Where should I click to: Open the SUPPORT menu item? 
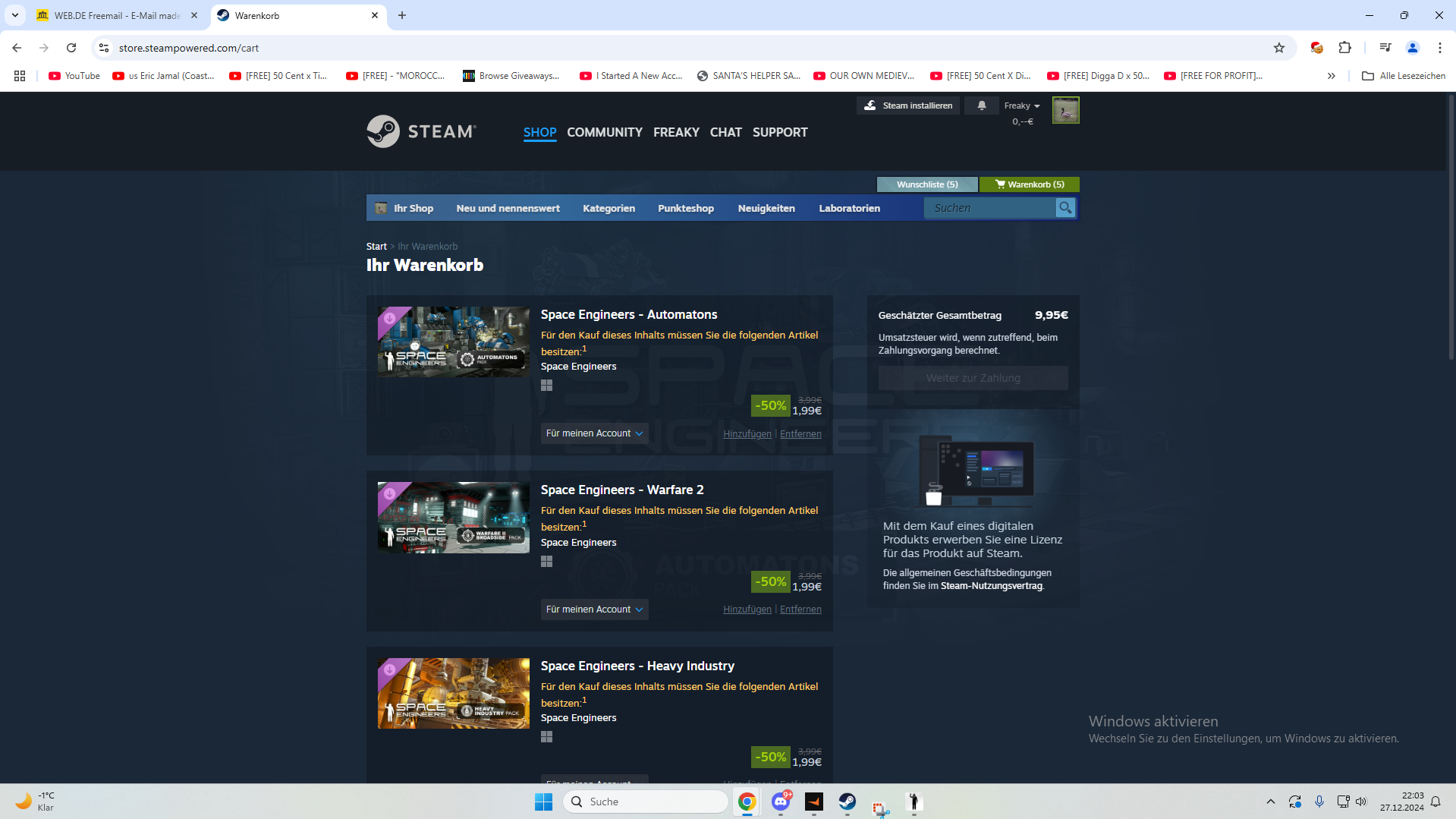[x=780, y=132]
